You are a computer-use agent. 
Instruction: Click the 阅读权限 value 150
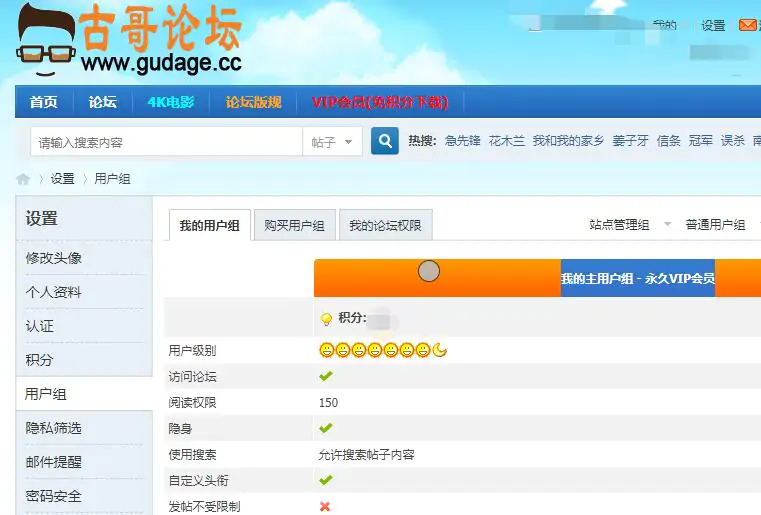[329, 402]
